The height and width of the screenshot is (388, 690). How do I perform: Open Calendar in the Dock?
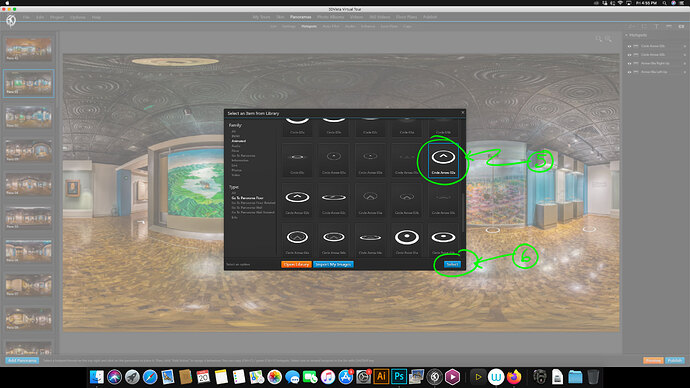coord(203,377)
